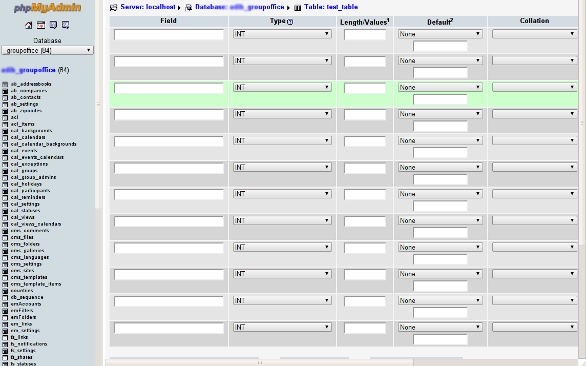Click the phpMyAdmin logo
Viewport: 586px width, 366px height.
pos(47,8)
